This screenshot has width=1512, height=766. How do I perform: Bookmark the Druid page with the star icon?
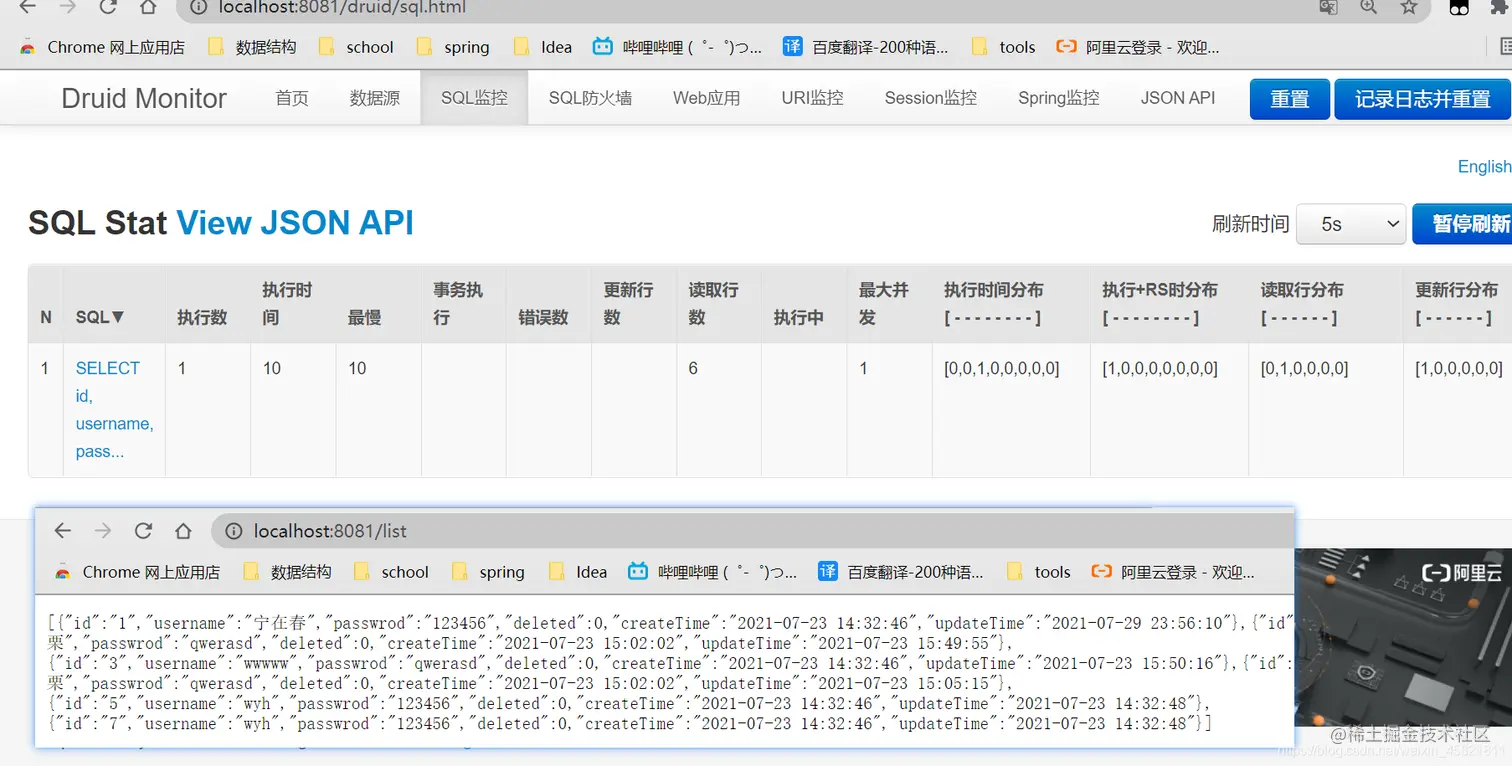coord(1409,7)
